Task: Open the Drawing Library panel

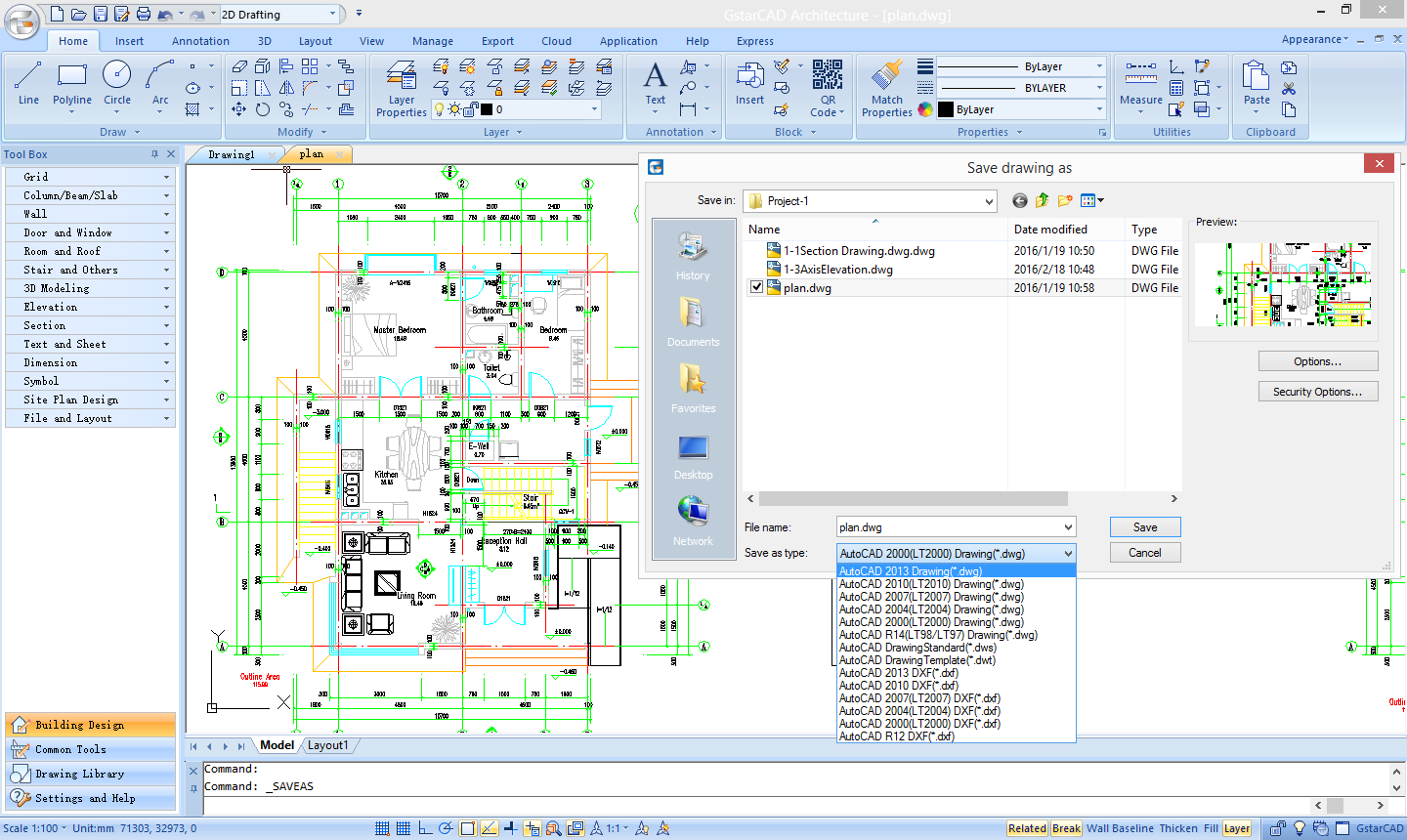Action: [x=90, y=774]
